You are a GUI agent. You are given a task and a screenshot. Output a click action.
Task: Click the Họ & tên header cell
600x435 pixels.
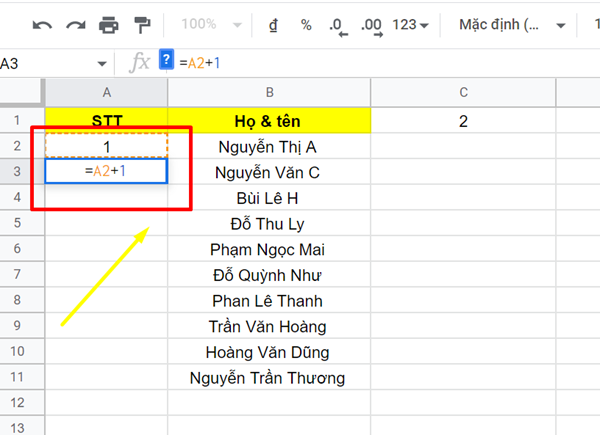(269, 121)
